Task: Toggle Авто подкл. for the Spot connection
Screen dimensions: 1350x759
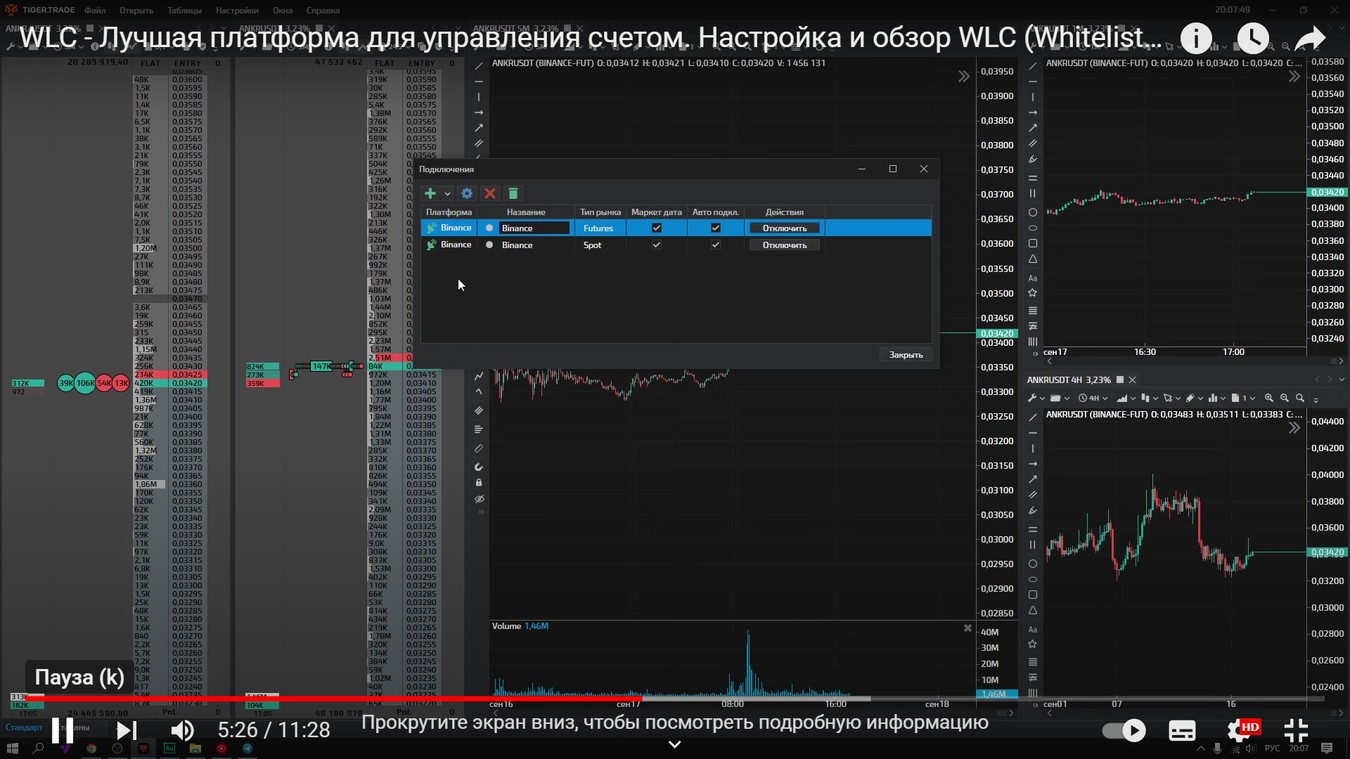Action: 715,245
